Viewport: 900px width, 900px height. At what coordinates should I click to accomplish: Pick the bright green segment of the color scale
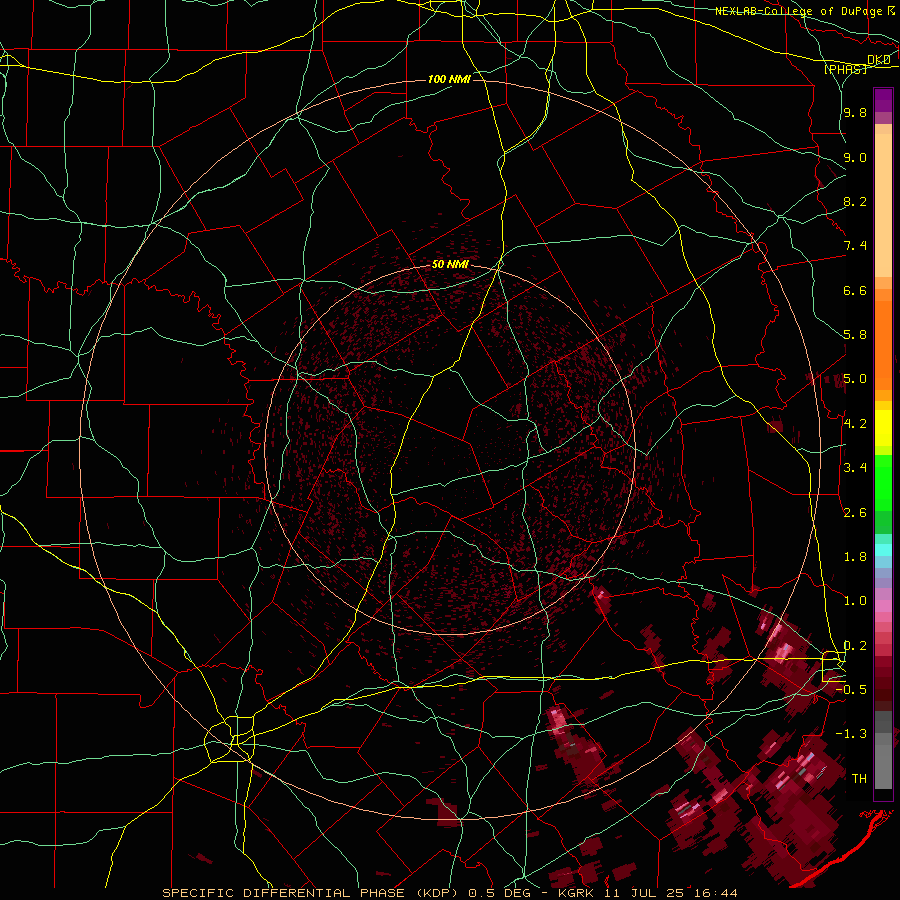pyautogui.click(x=883, y=483)
